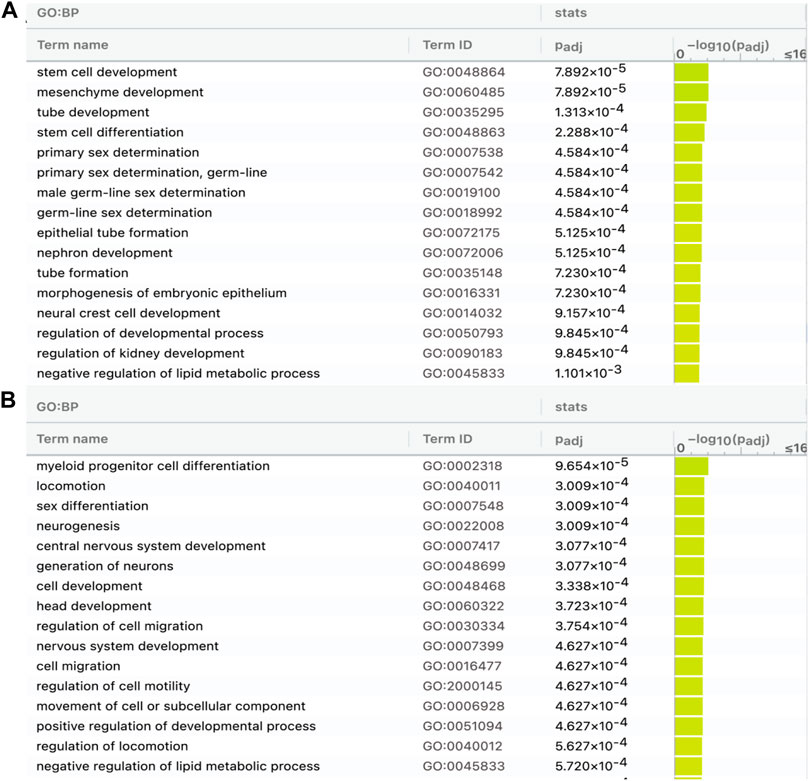Open term ID GO:0060485
This screenshot has height=781, width=809.
pyautogui.click(x=463, y=92)
